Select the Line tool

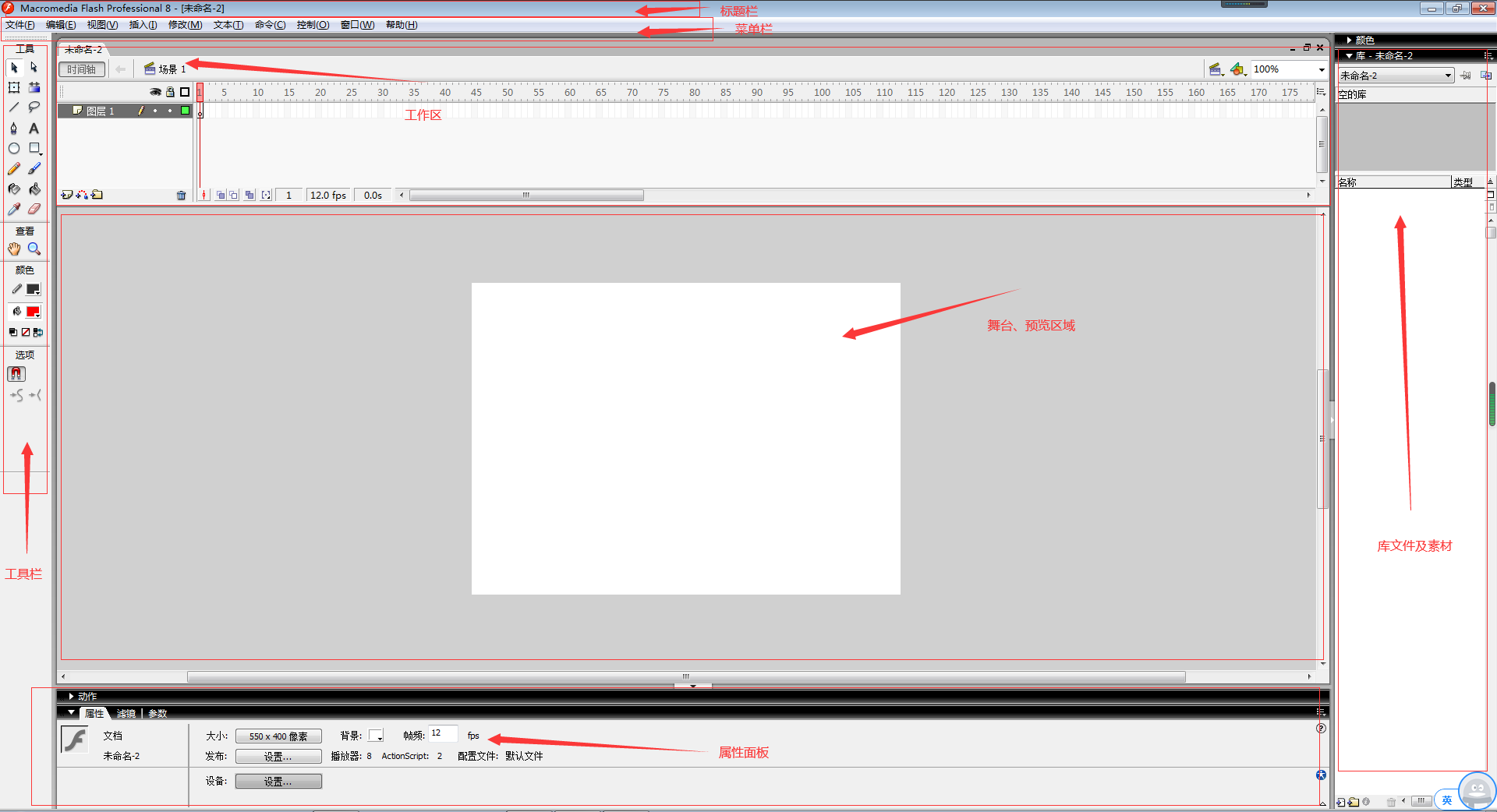14,108
